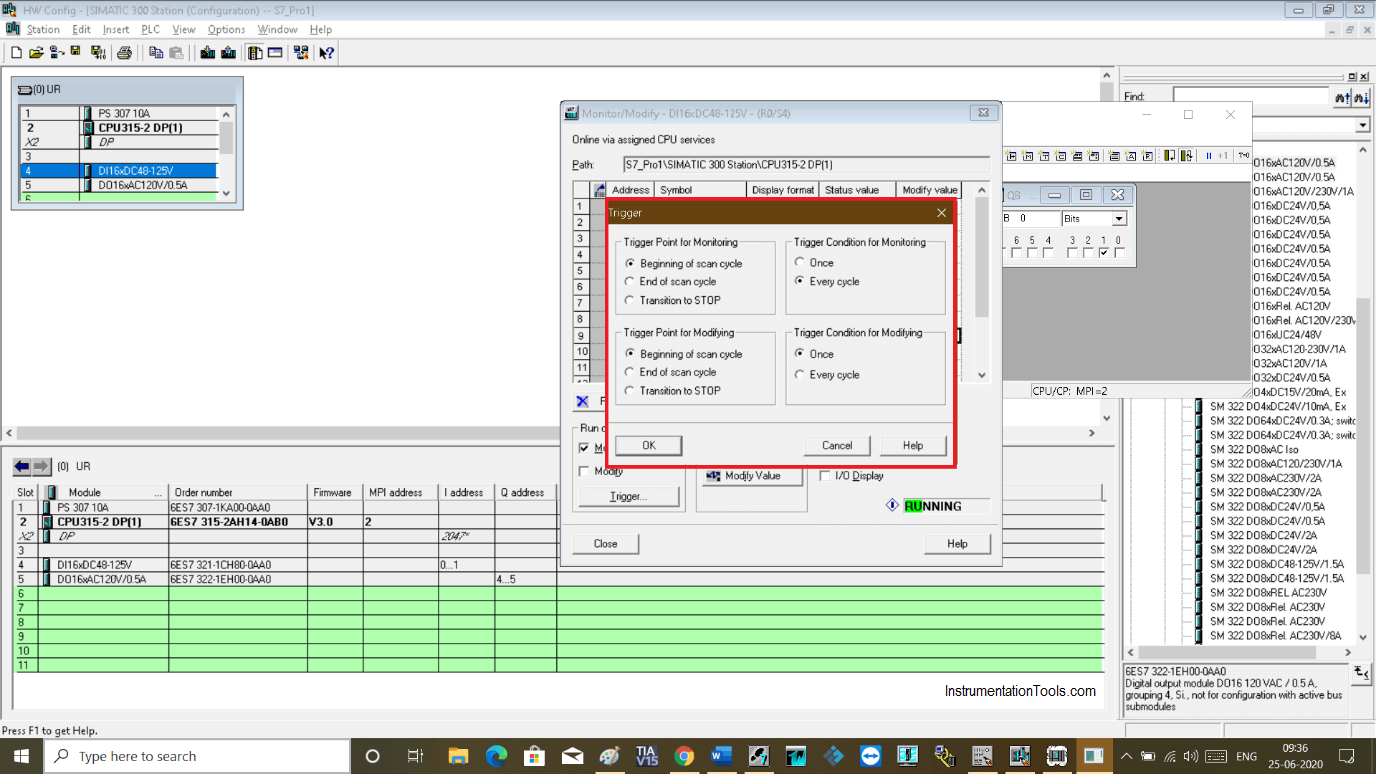Toggle bit 1 checkbox in the QB window

[1103, 253]
